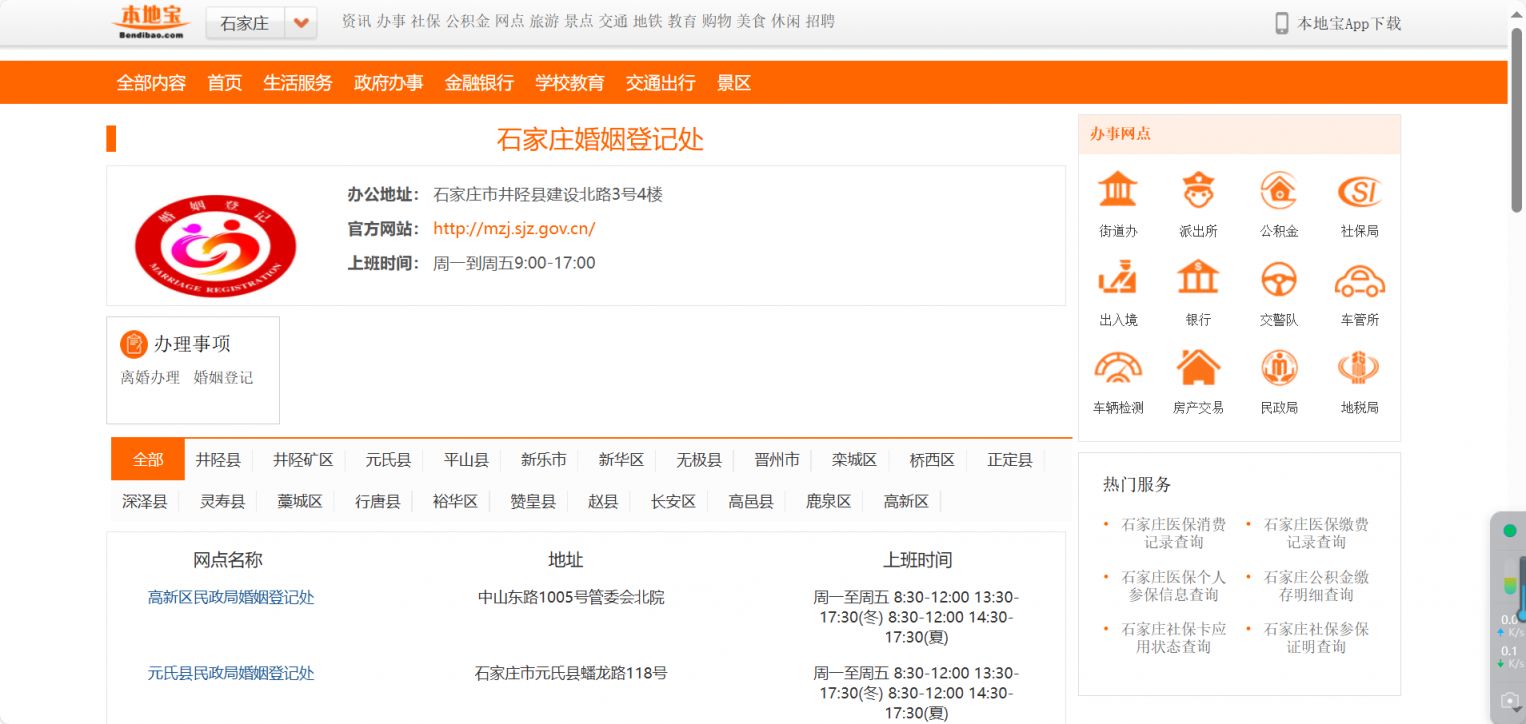Screen dimensions: 1526x724
Task: Select the 公积金 housing fund icon
Action: pos(1279,191)
